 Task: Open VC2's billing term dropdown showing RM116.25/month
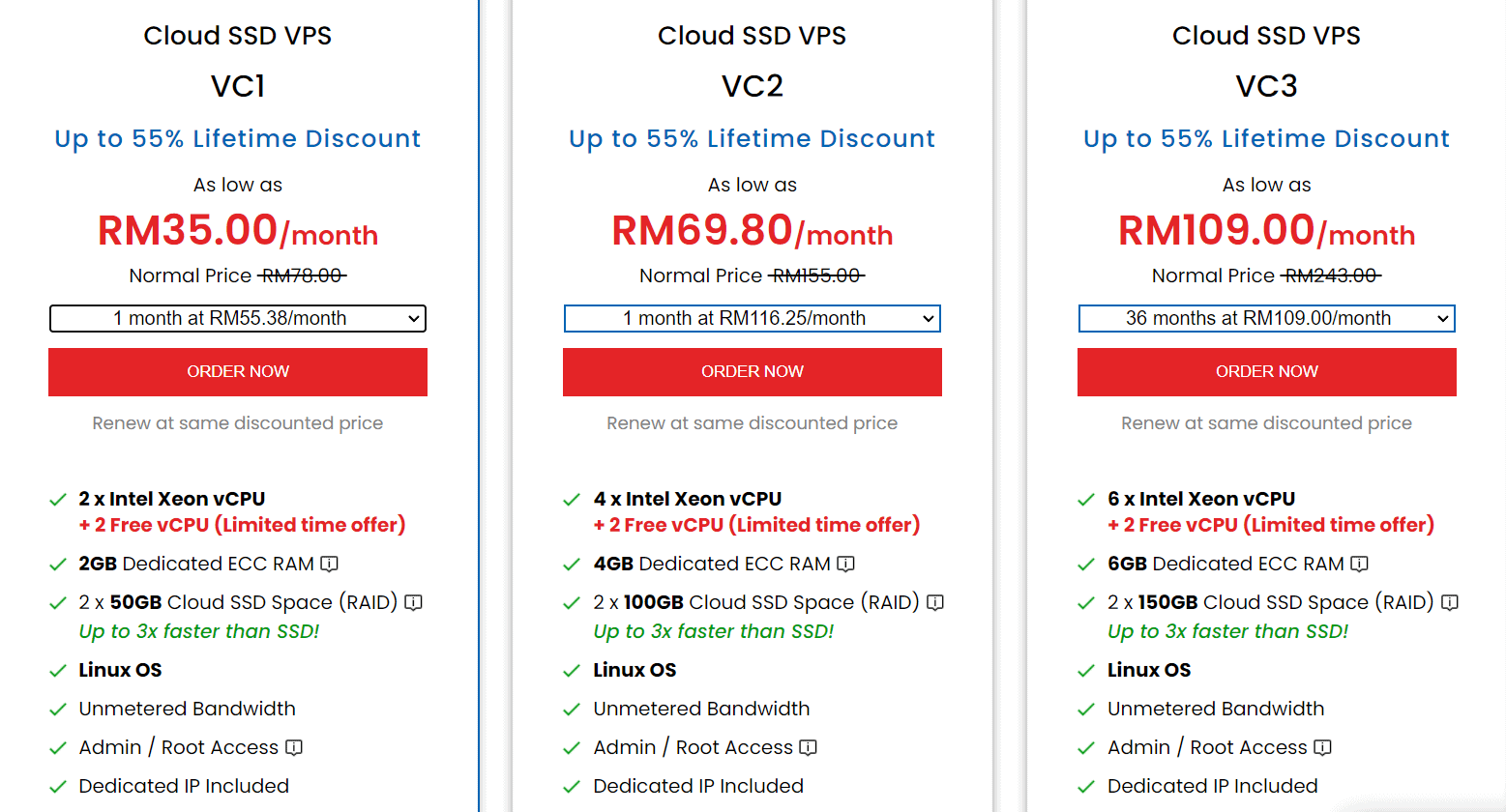tap(752, 318)
